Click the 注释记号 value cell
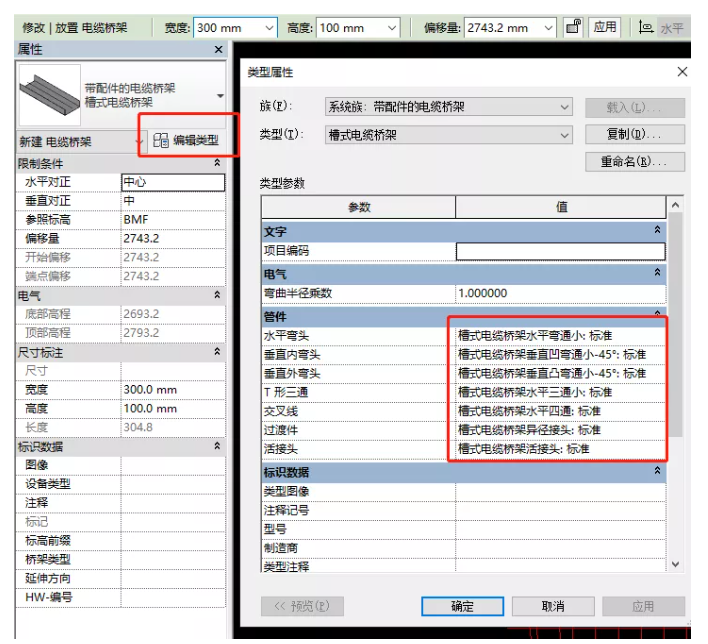This screenshot has height=644, width=708. 560,510
